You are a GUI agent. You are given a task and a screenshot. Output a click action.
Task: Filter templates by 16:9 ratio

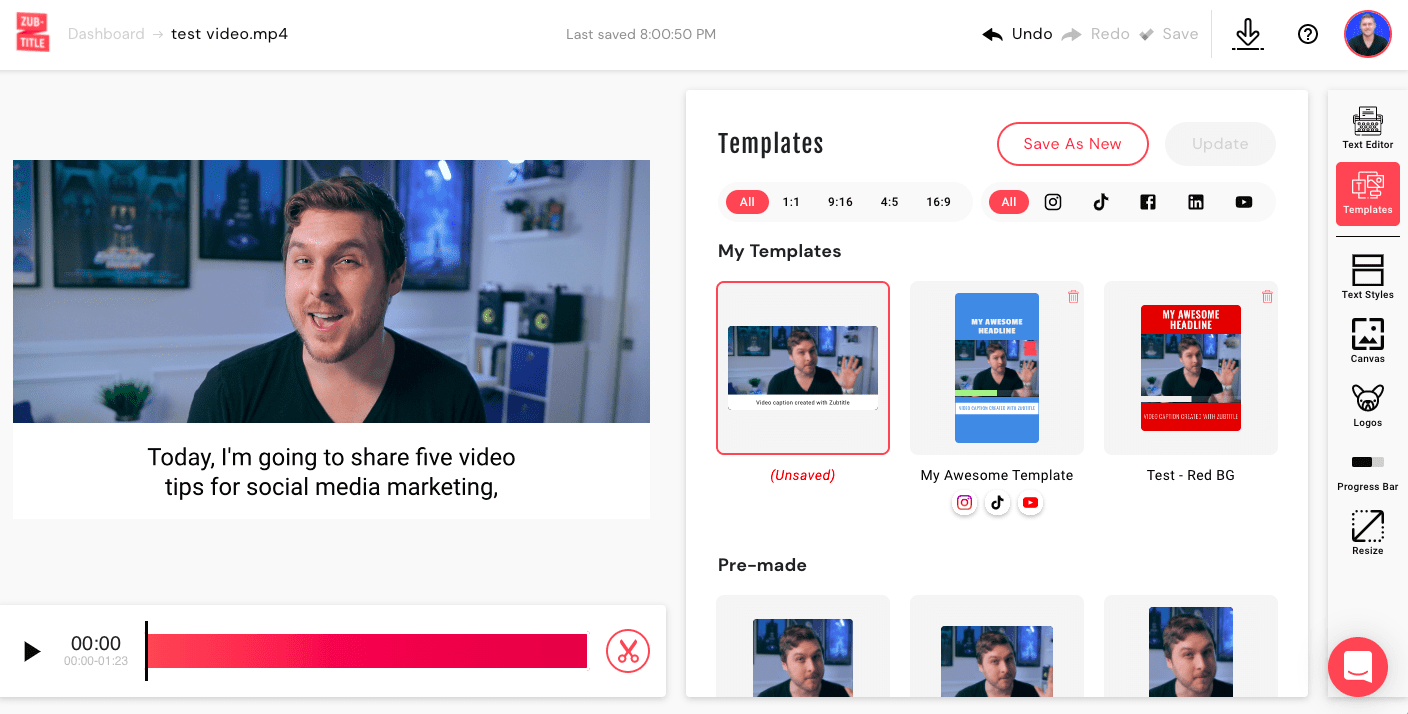(938, 202)
